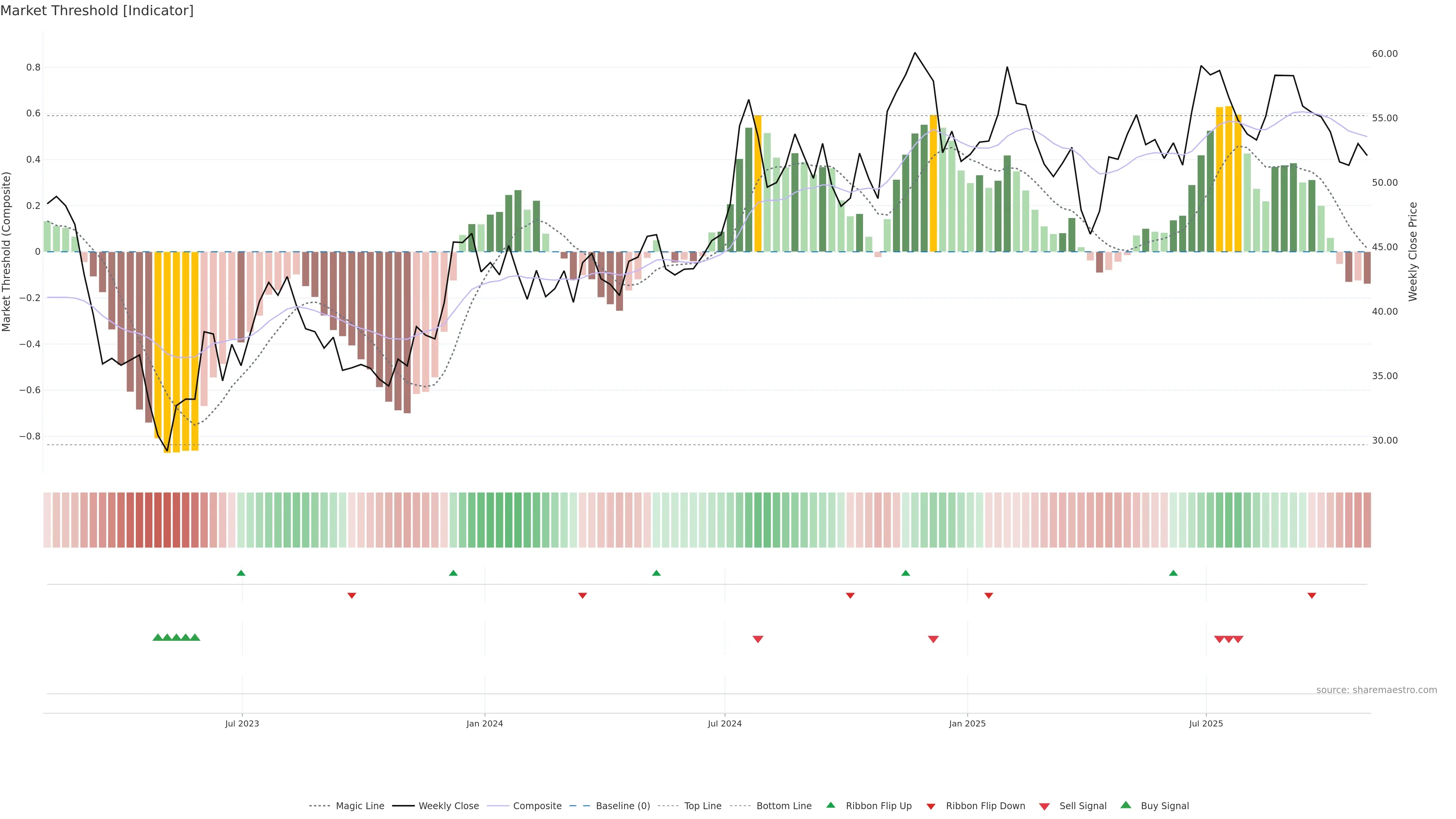Click the Jul 2023 x-axis label
This screenshot has height=819, width=1456.
pos(242,723)
